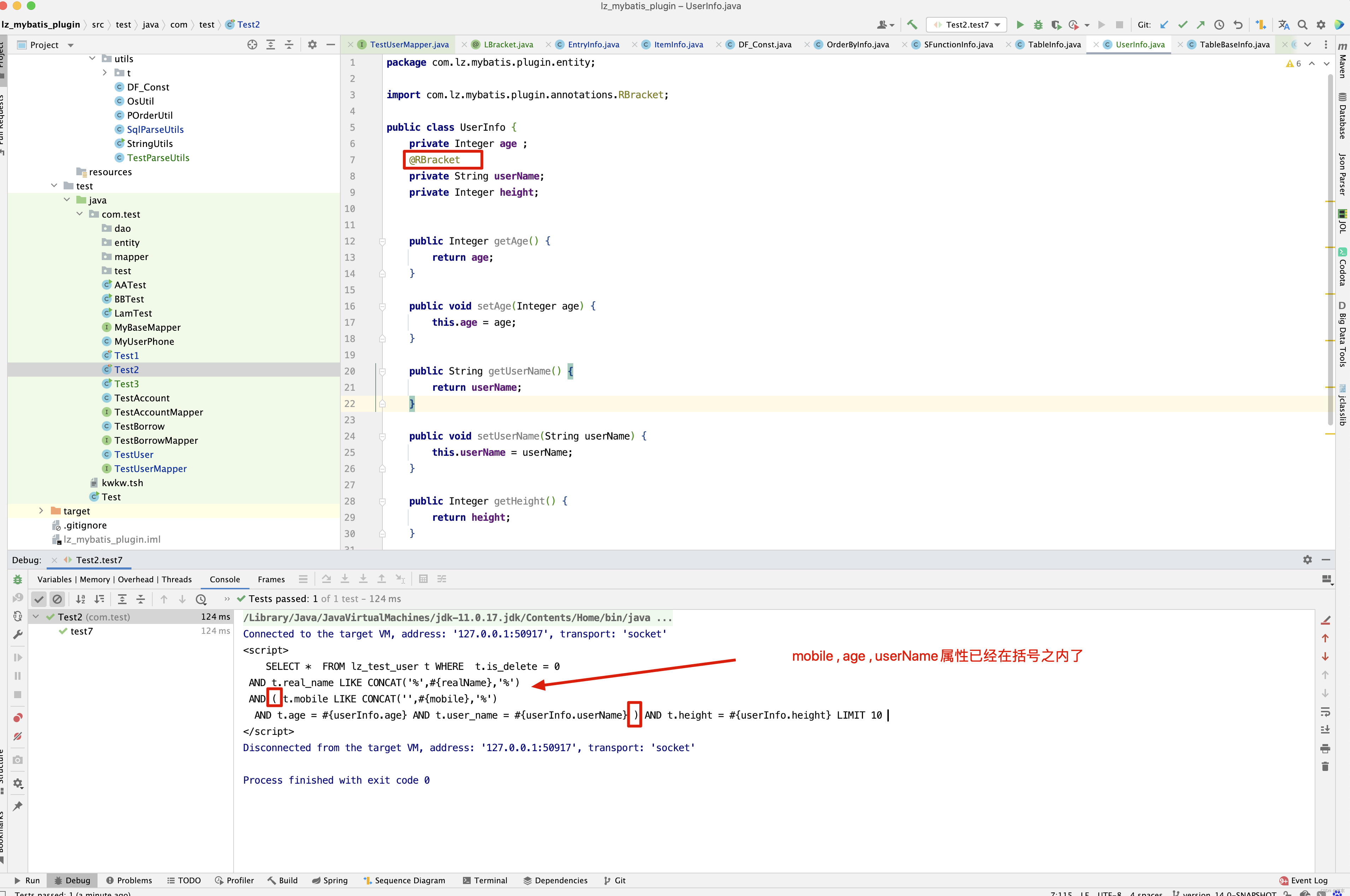Open the Test2.test7 run configuration dropdown
Image resolution: width=1350 pixels, height=896 pixels.
click(x=967, y=25)
